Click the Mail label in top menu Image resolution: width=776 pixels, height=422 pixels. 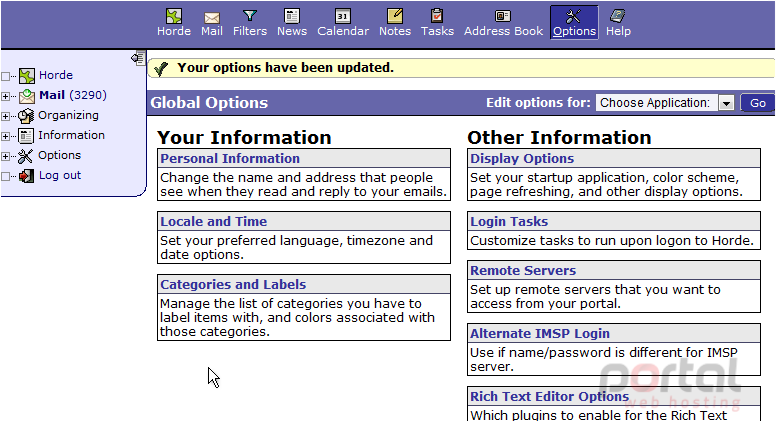[212, 31]
